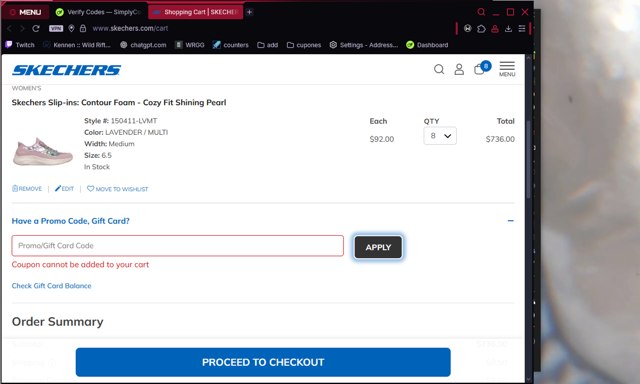Click into the Promo/Gift Card Code field
Image resolution: width=640 pixels, height=384 pixels.
click(x=178, y=246)
